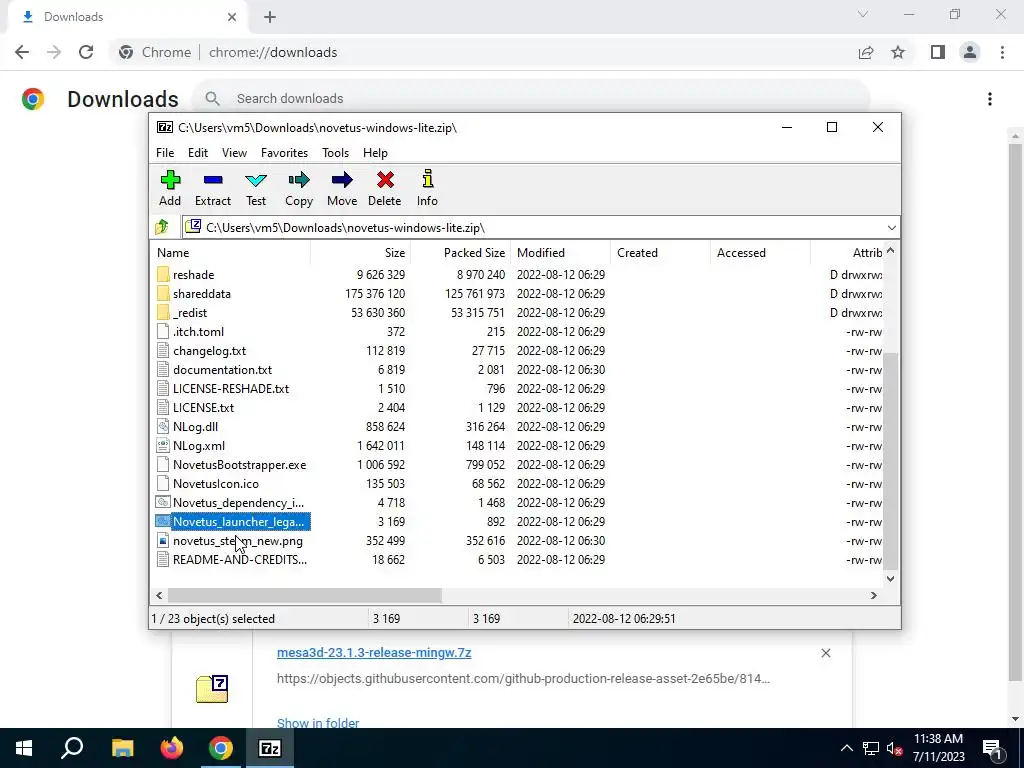Open the Chrome profile avatar

click(970, 52)
